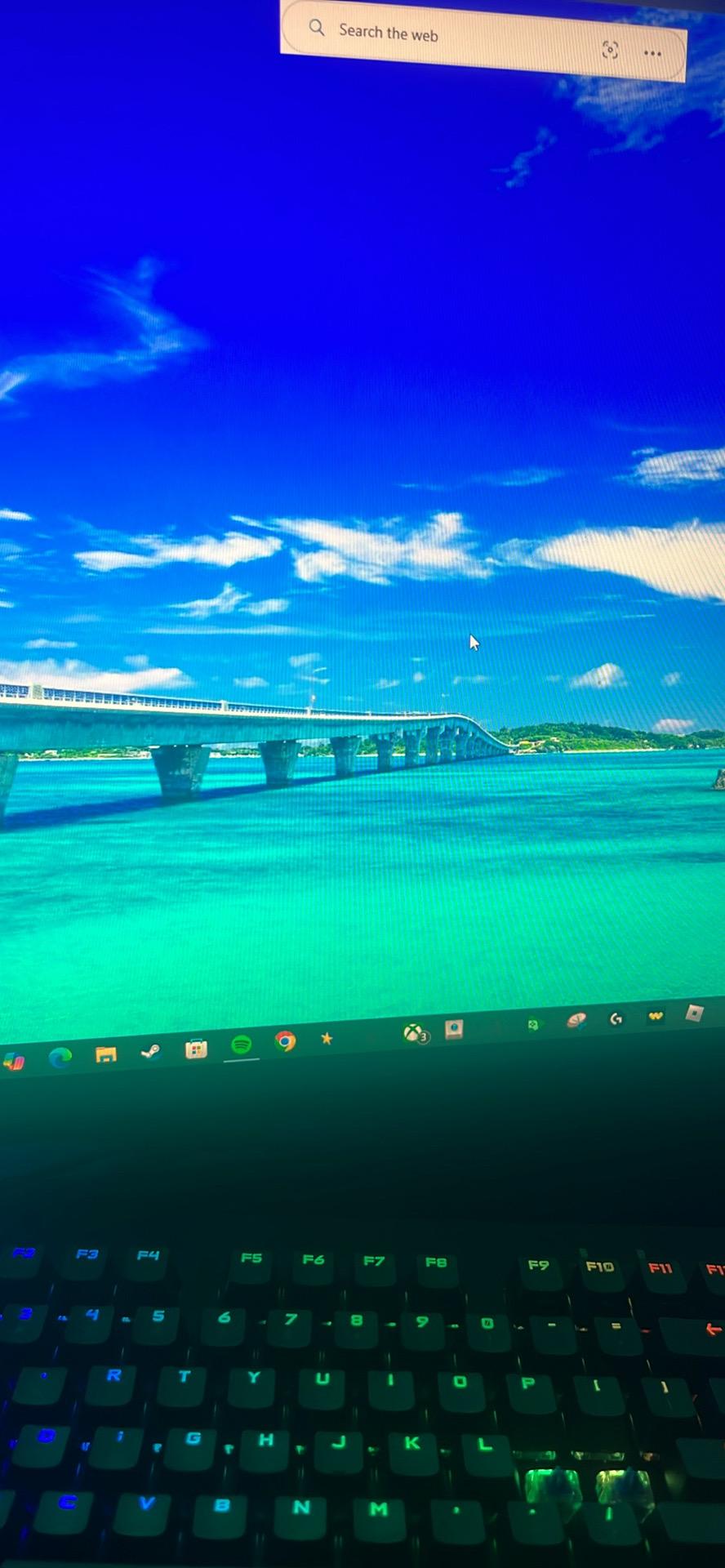Screen dimensions: 725x1568
Task: Open Microsoft Edge from the taskbar
Action: tap(60, 1058)
